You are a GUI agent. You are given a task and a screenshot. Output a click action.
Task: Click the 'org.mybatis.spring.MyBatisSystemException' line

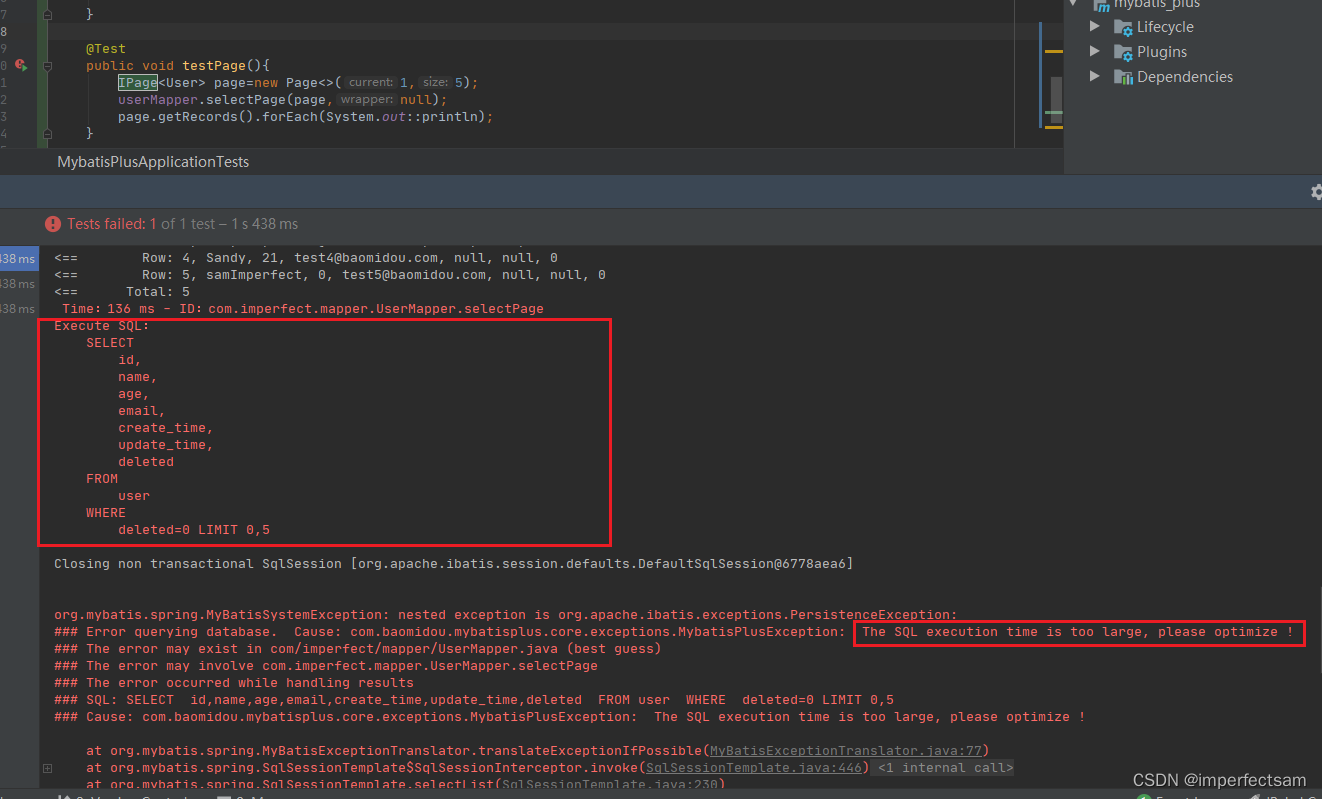[506, 615]
